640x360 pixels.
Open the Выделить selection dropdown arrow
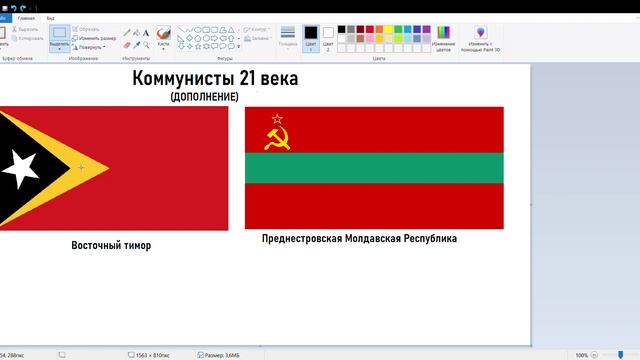point(60,48)
